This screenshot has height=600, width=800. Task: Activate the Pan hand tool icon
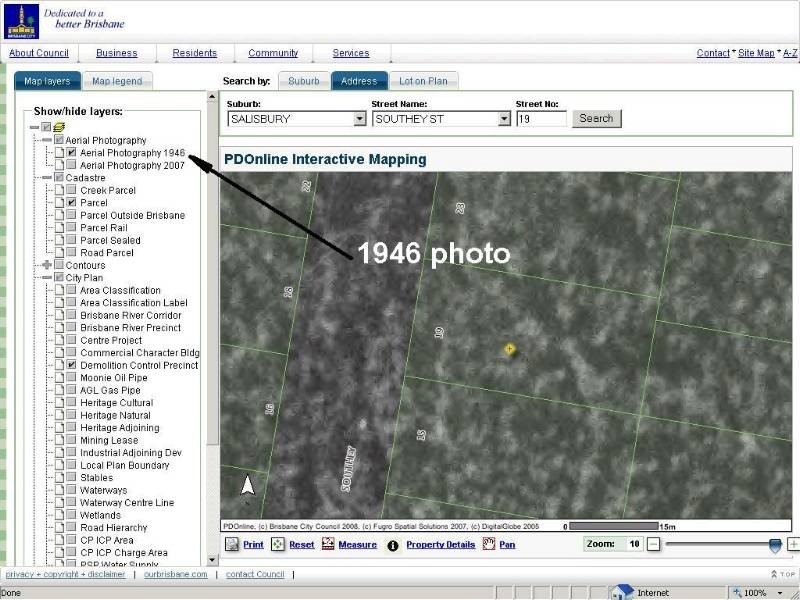pos(489,545)
